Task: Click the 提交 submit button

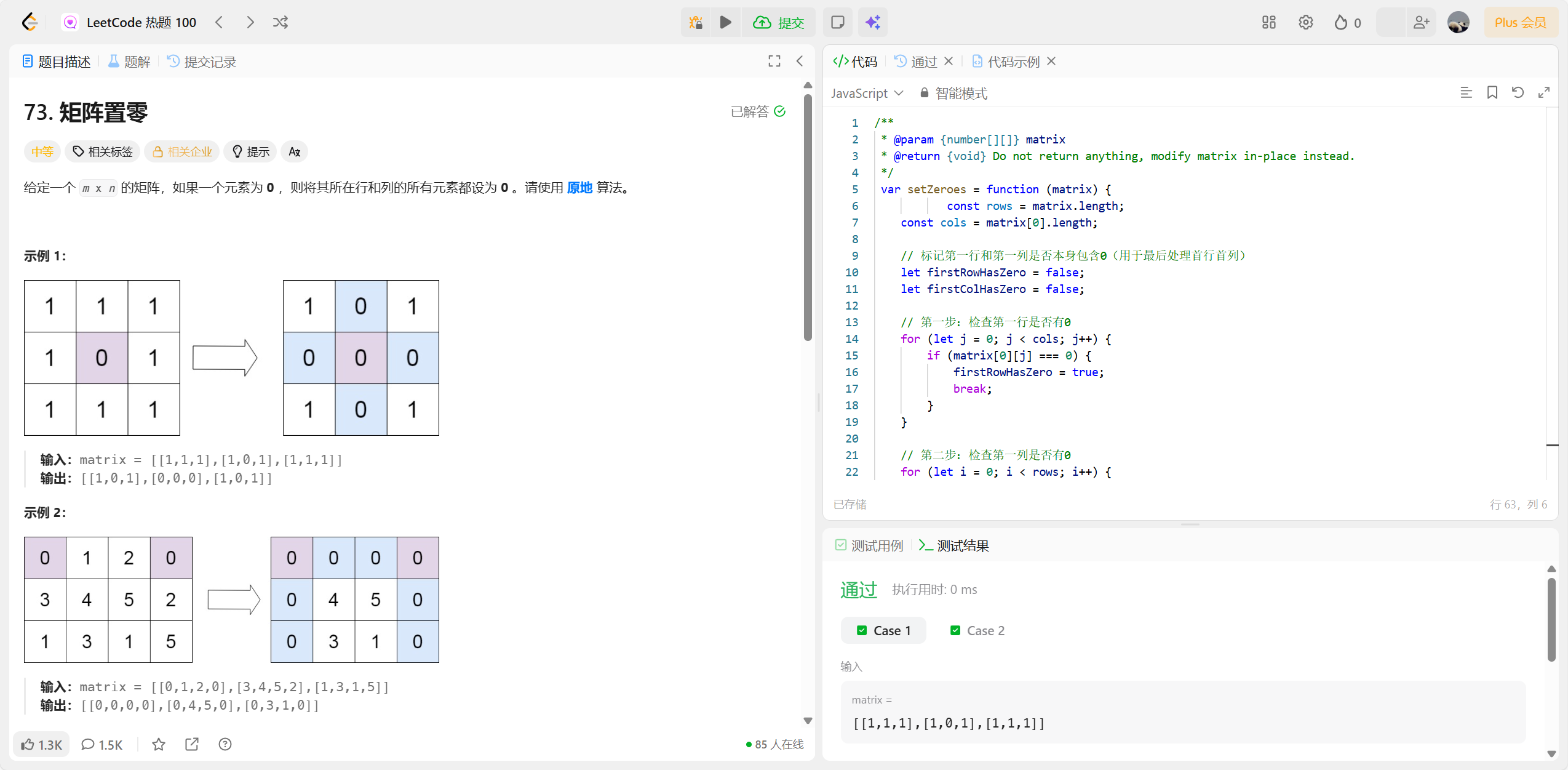Action: [x=779, y=23]
